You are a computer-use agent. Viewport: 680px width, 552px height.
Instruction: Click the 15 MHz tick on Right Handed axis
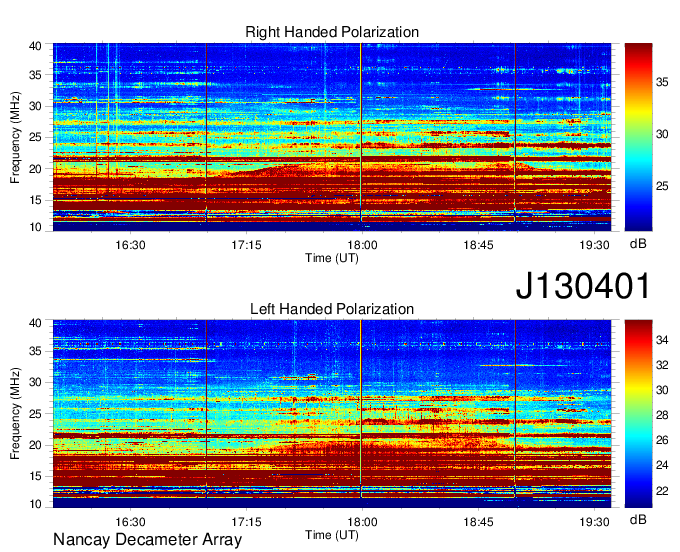click(x=35, y=200)
